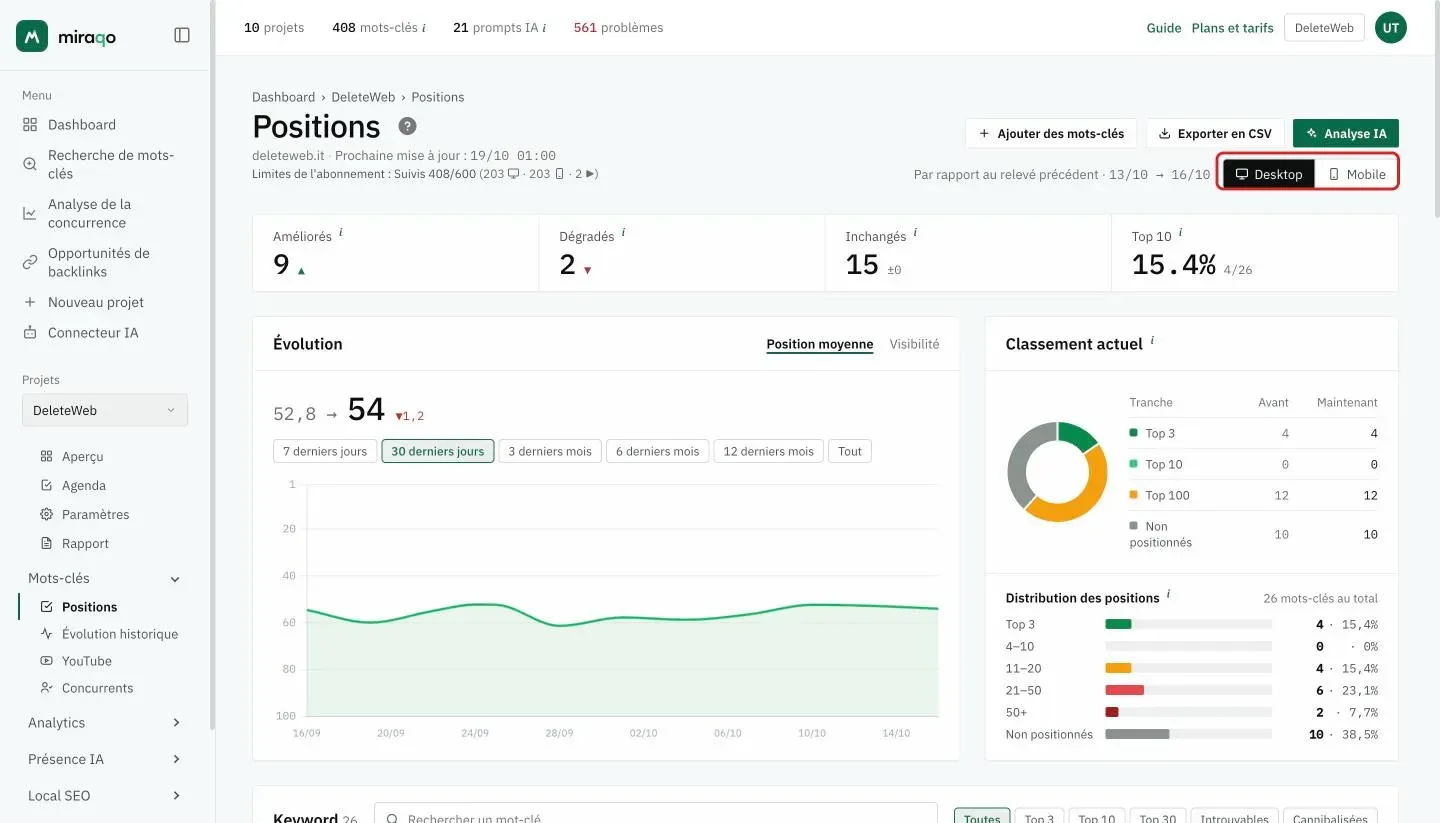Expand the Local SEO sidebar section
The image size is (1440, 823).
(177, 796)
